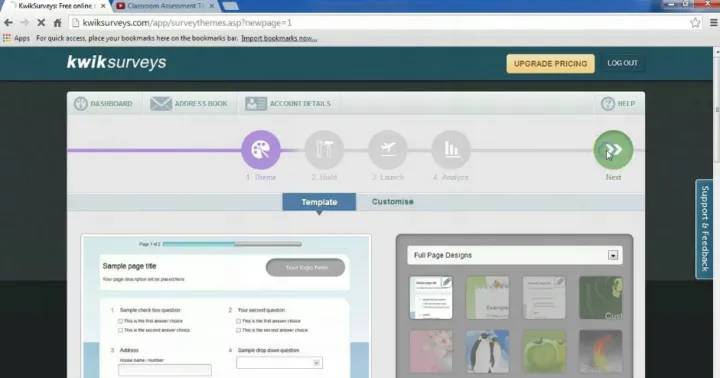Viewport: 720px width, 378px height.
Task: Bookmark this page with the star icon
Action: point(695,23)
